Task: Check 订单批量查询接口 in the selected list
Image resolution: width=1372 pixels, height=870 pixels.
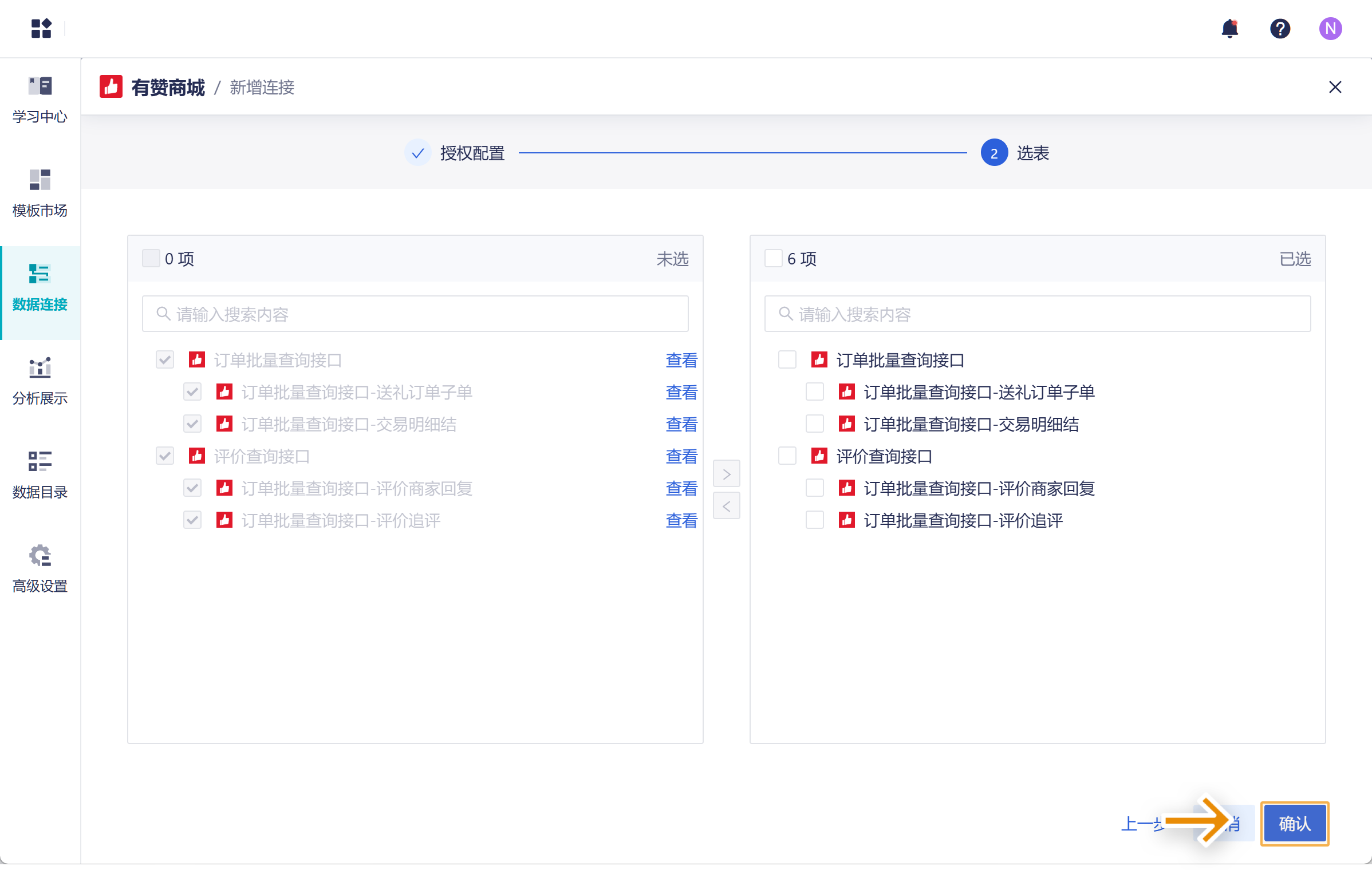Action: (x=787, y=360)
